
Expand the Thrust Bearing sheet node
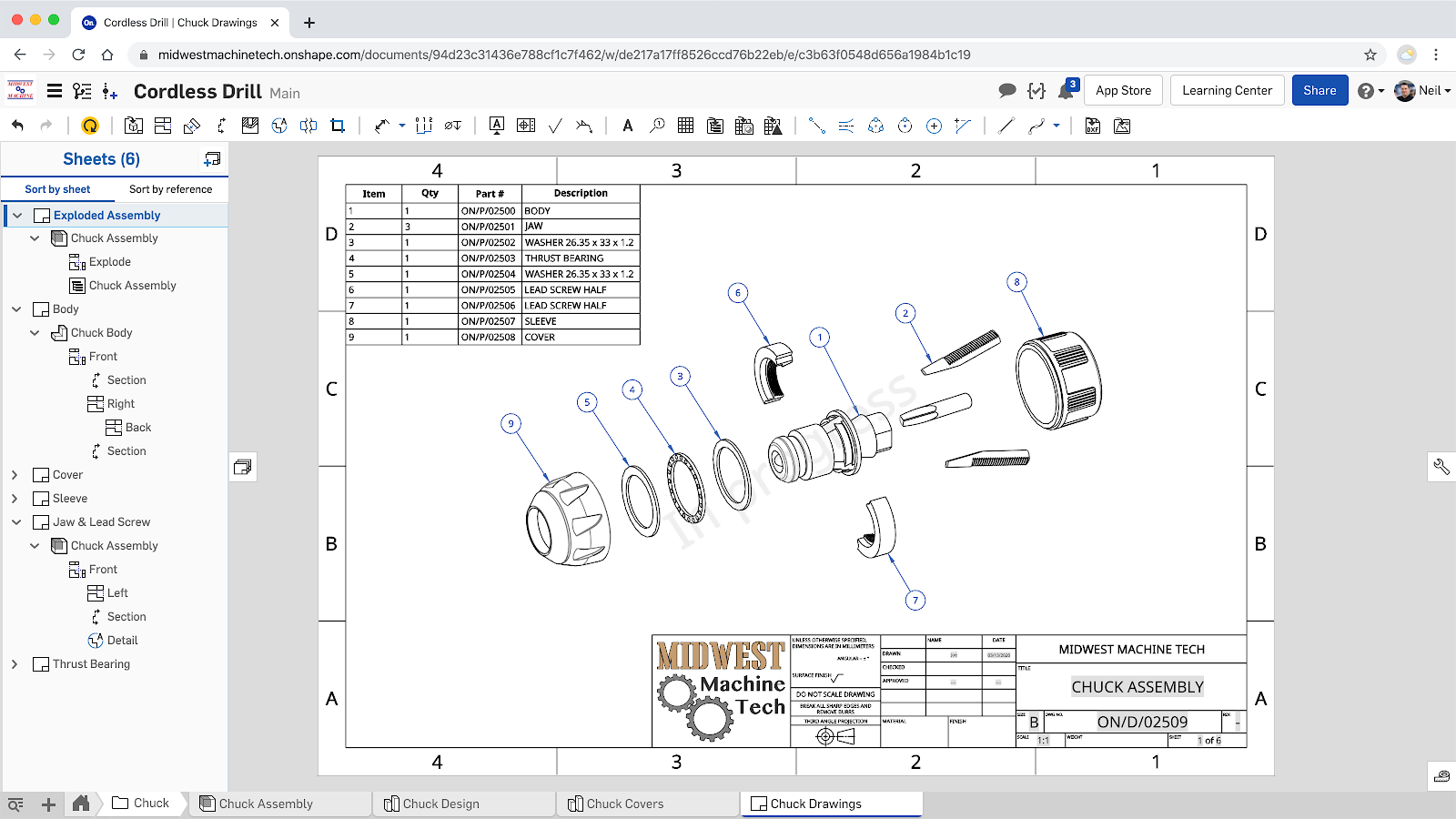15,664
